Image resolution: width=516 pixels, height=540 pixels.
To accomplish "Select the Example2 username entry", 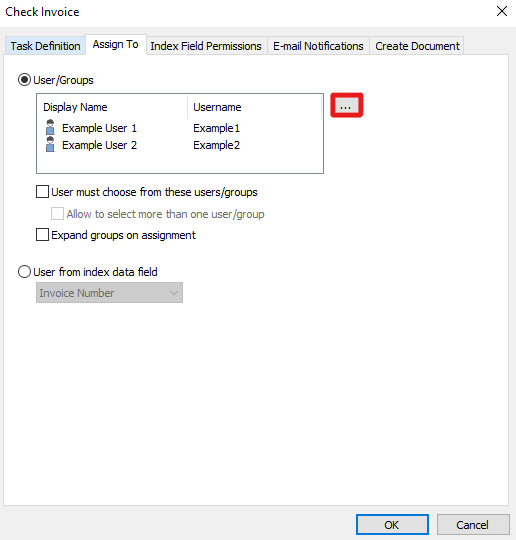I will (x=216, y=145).
